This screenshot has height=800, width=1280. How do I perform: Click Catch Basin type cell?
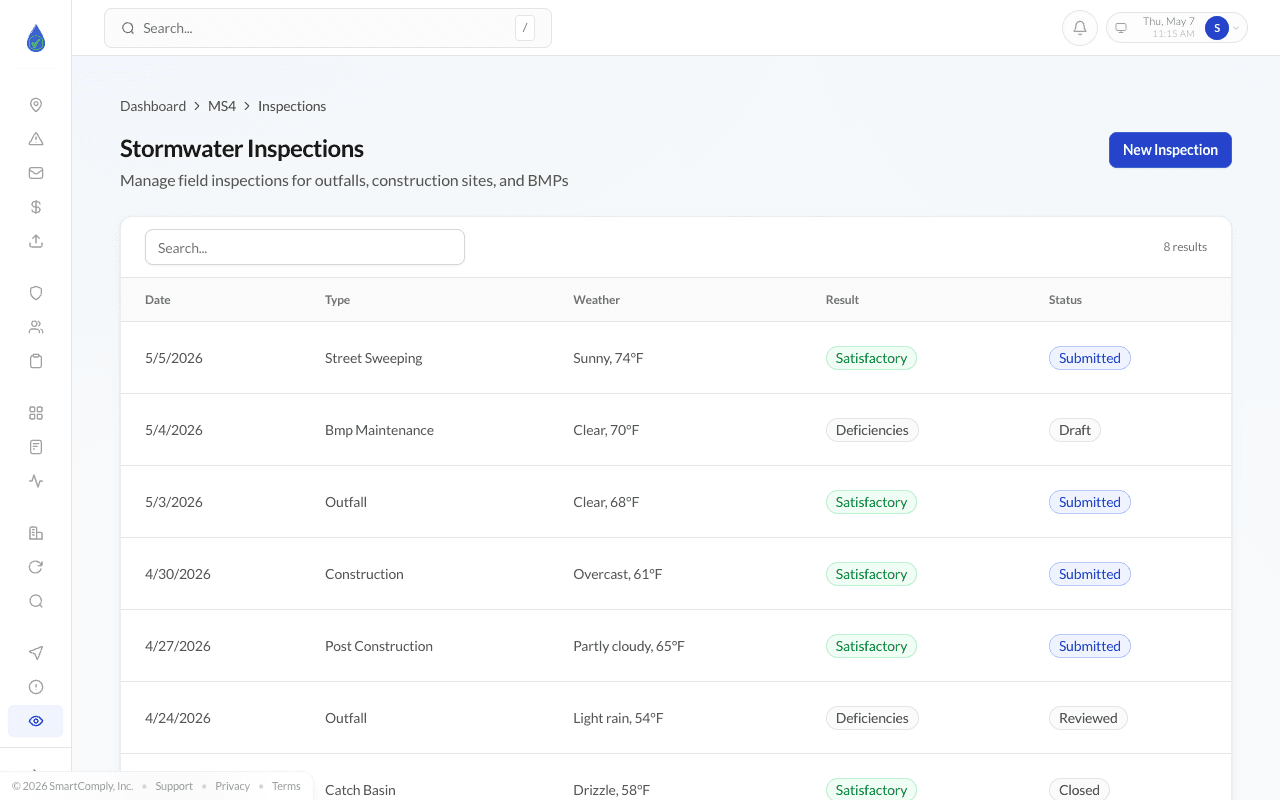point(360,790)
